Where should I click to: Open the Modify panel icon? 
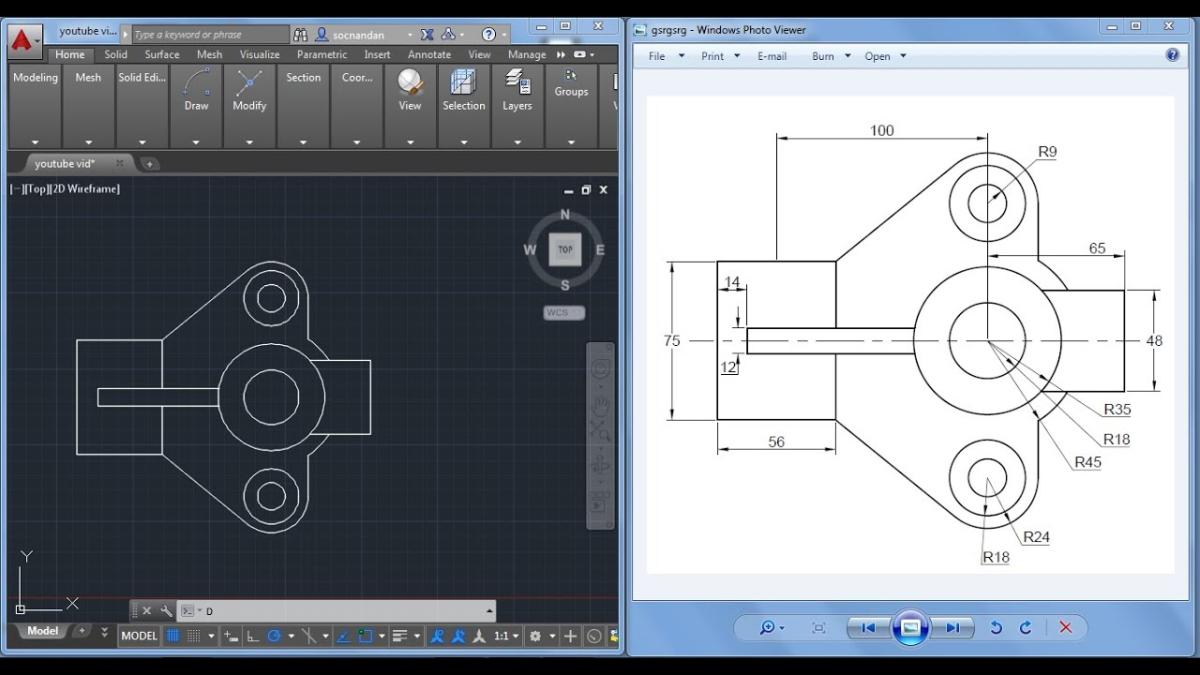(x=249, y=83)
